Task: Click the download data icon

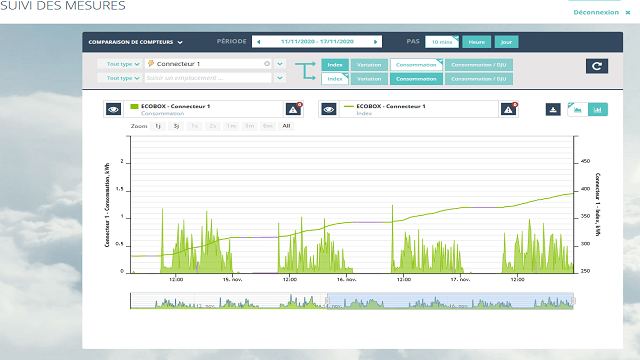Action: [x=553, y=109]
